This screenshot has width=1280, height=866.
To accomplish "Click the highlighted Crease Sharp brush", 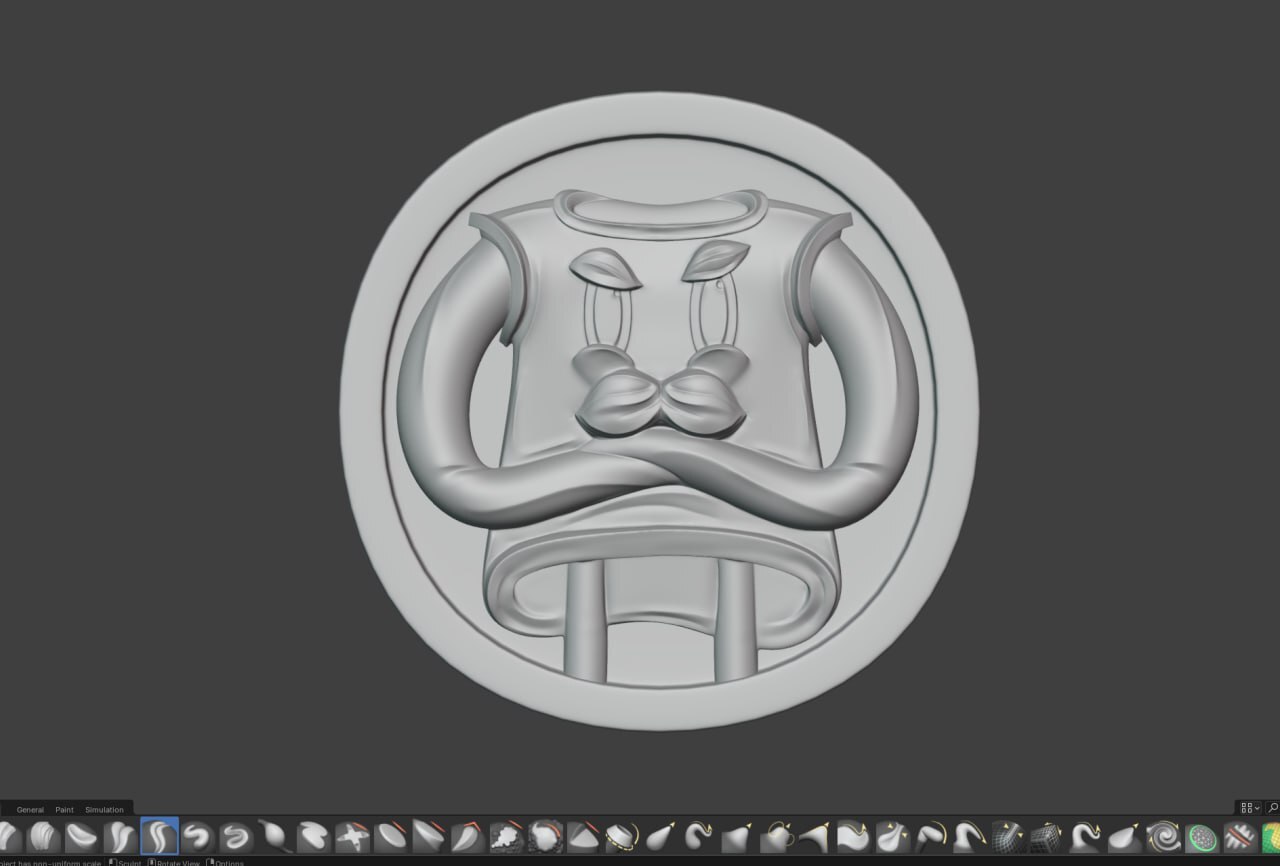I will point(159,836).
